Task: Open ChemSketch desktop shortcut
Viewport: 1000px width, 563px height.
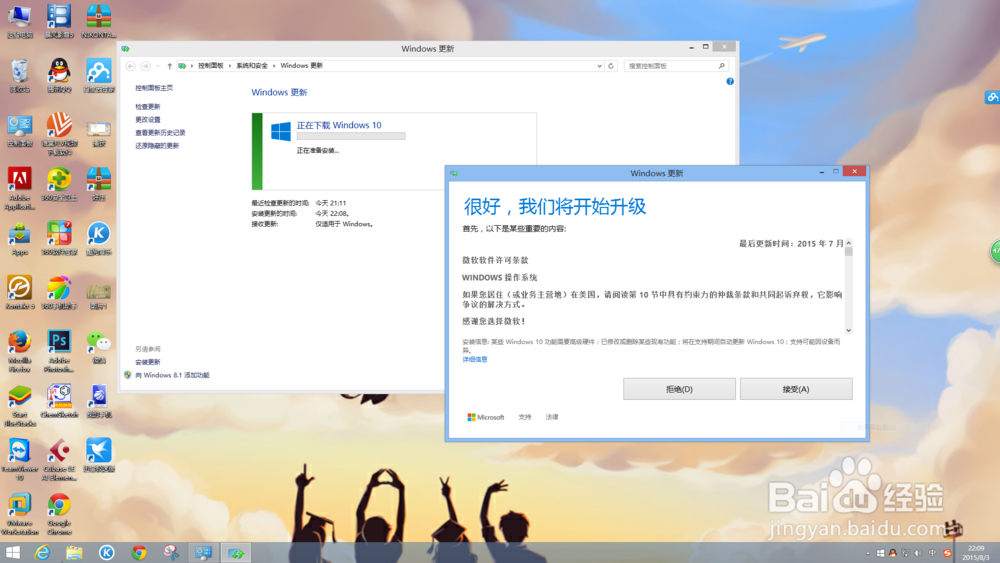Action: [59, 401]
